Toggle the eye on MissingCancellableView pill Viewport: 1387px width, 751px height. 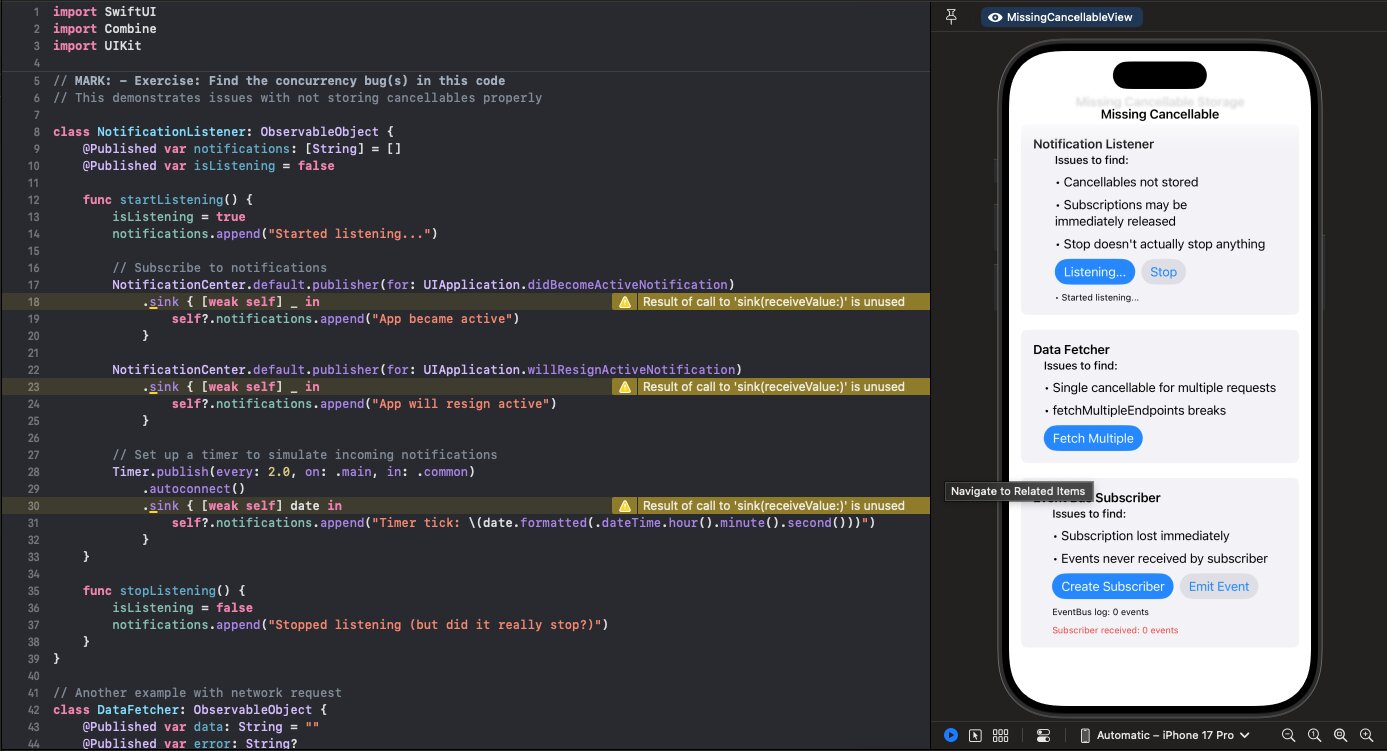[995, 17]
